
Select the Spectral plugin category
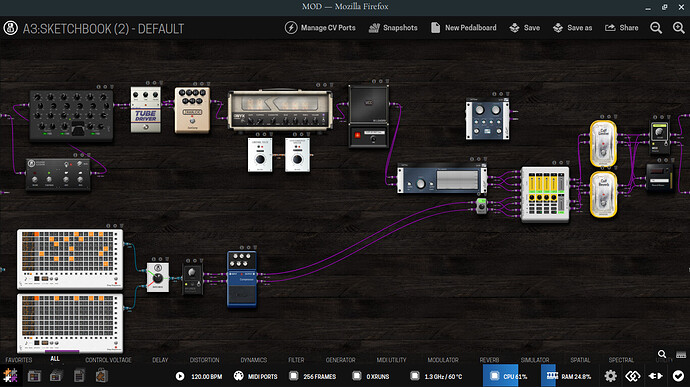(x=621, y=360)
